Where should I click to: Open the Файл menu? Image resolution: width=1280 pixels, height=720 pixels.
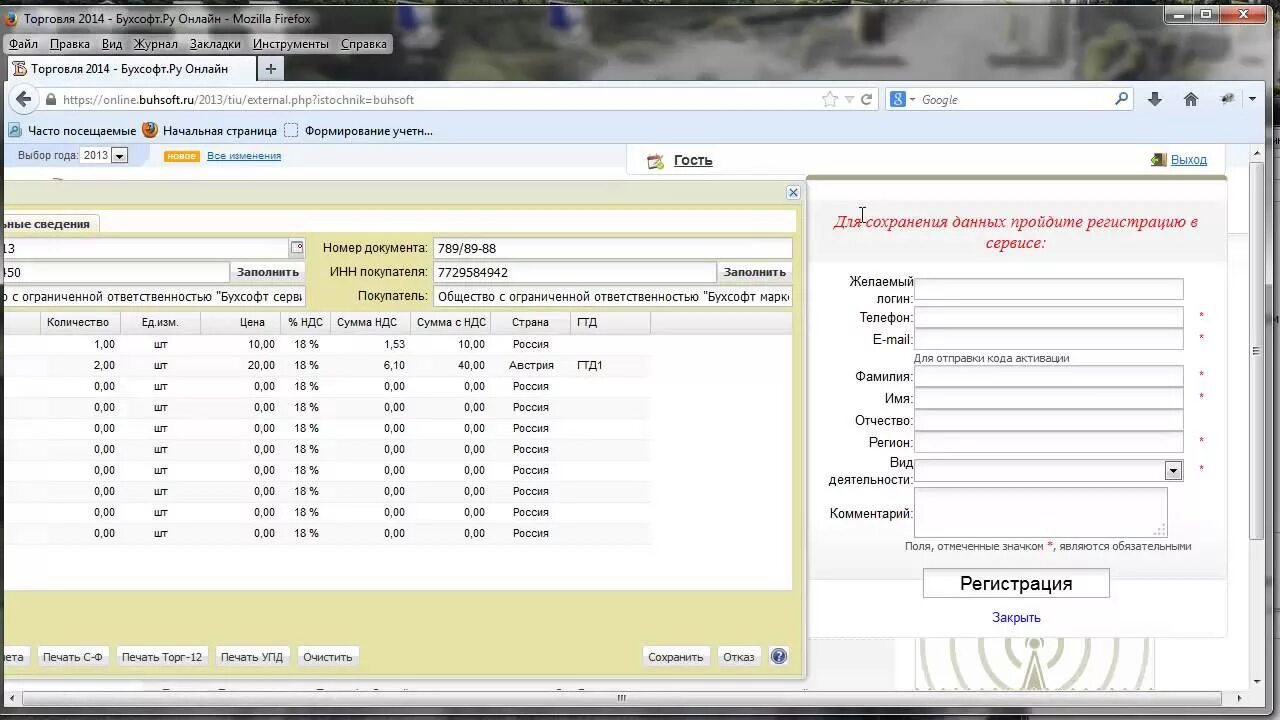coord(23,44)
